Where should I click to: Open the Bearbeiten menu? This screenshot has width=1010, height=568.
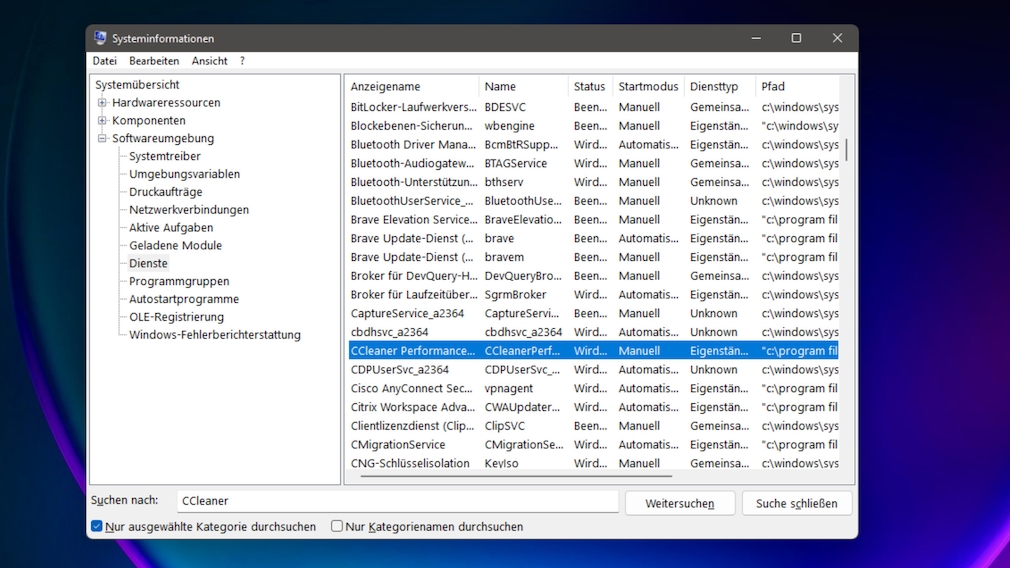pos(154,61)
